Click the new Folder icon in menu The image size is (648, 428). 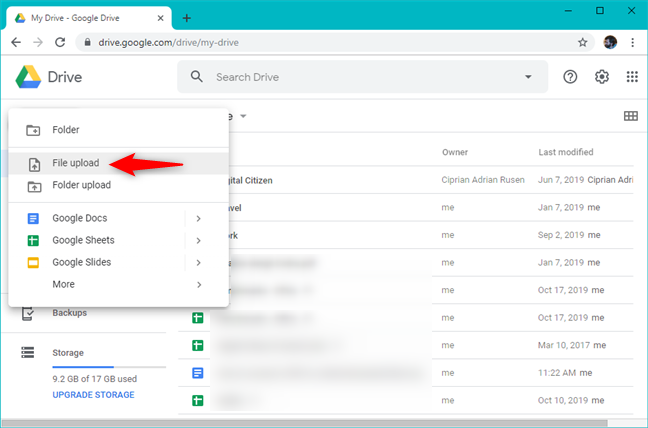[33, 130]
